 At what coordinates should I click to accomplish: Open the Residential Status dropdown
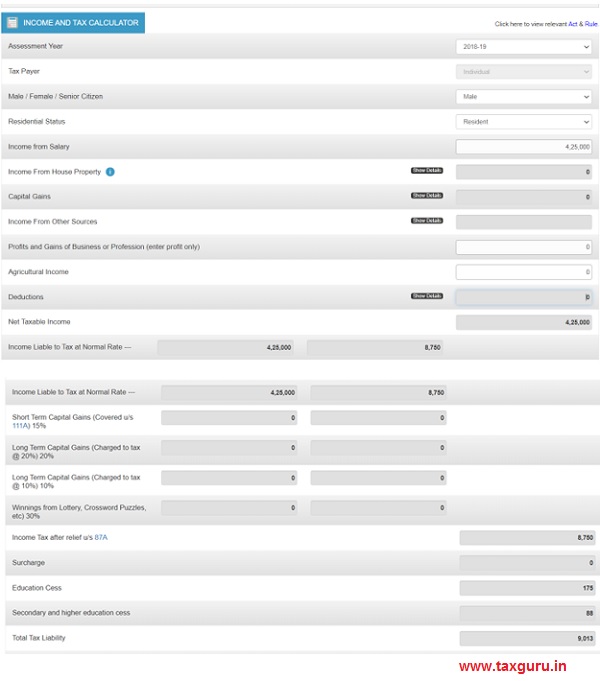523,122
